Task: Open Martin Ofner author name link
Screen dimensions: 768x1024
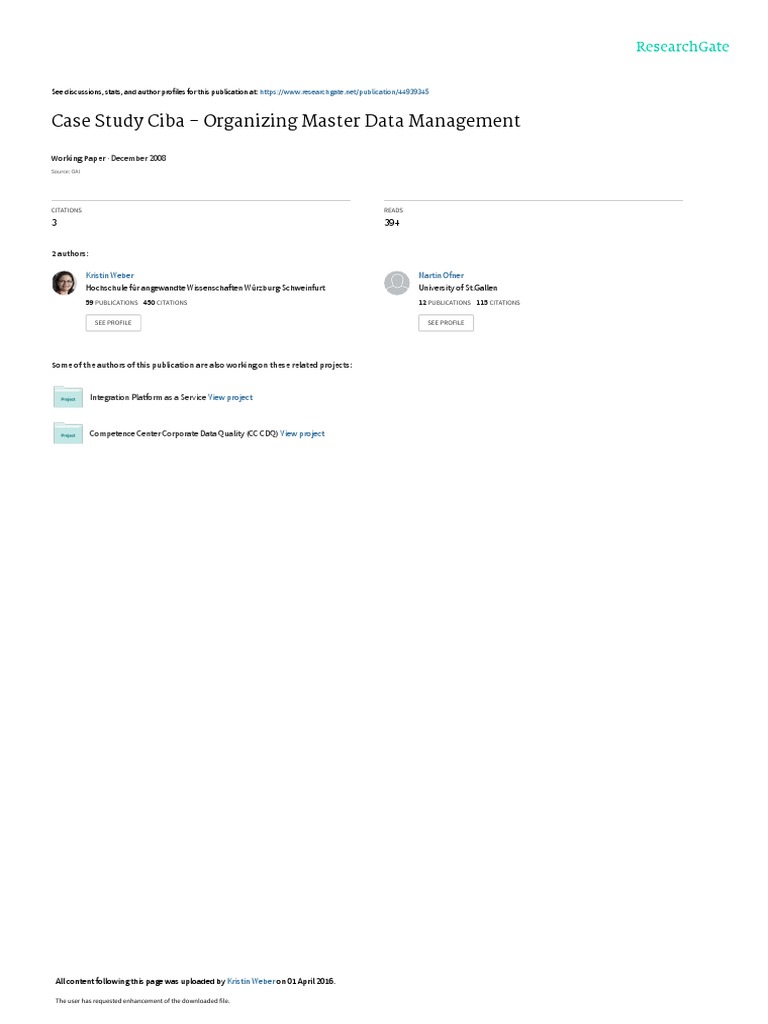Action: coord(441,276)
